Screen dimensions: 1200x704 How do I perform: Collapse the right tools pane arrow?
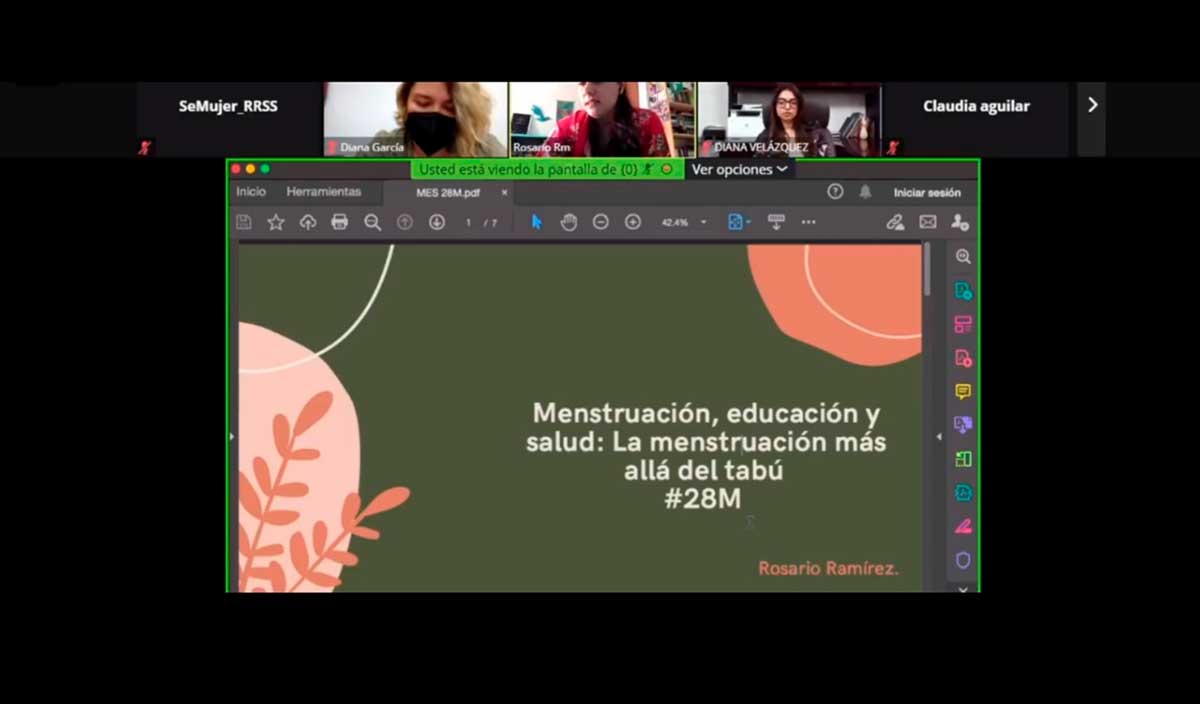[x=938, y=437]
